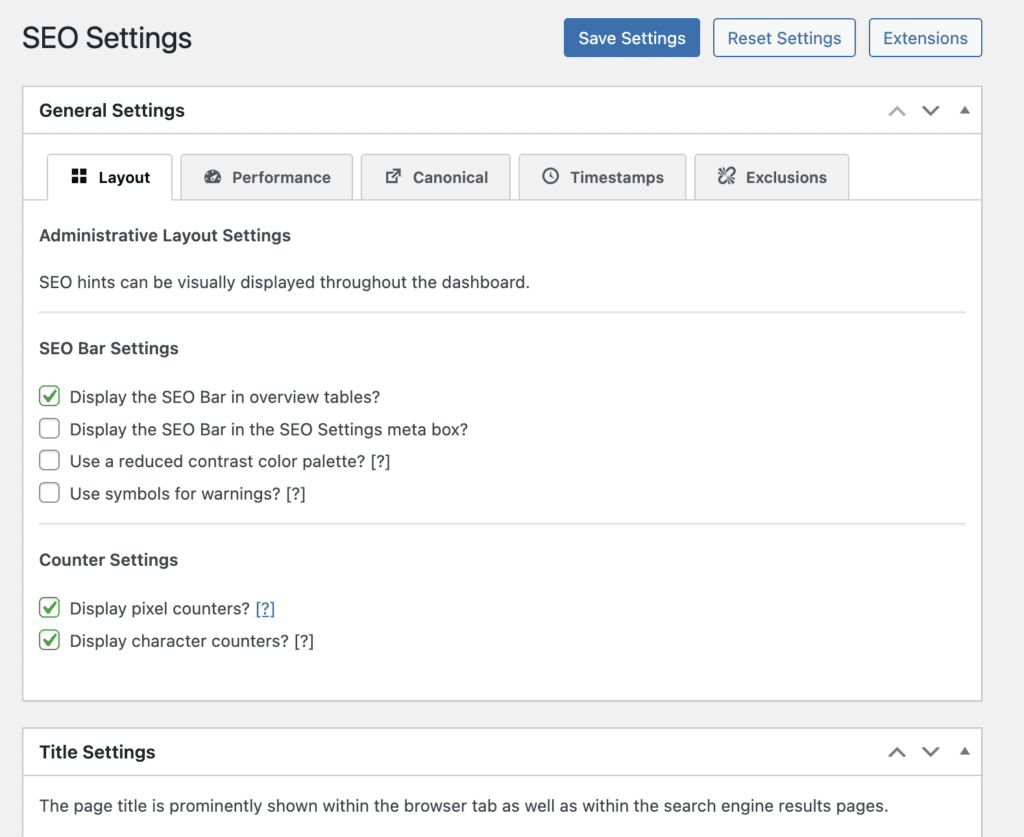Open the Timestamps tab
The image size is (1024, 837).
602,177
